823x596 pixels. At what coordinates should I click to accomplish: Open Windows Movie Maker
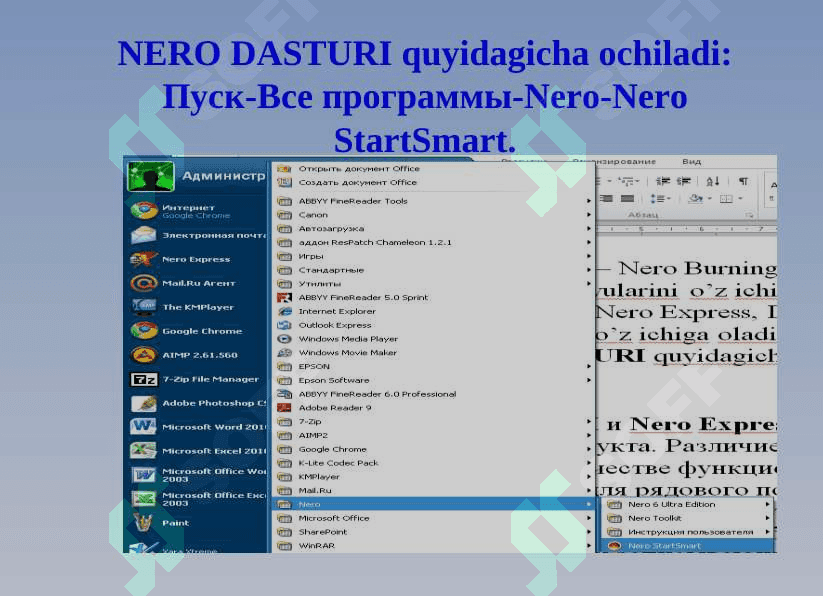434,353
